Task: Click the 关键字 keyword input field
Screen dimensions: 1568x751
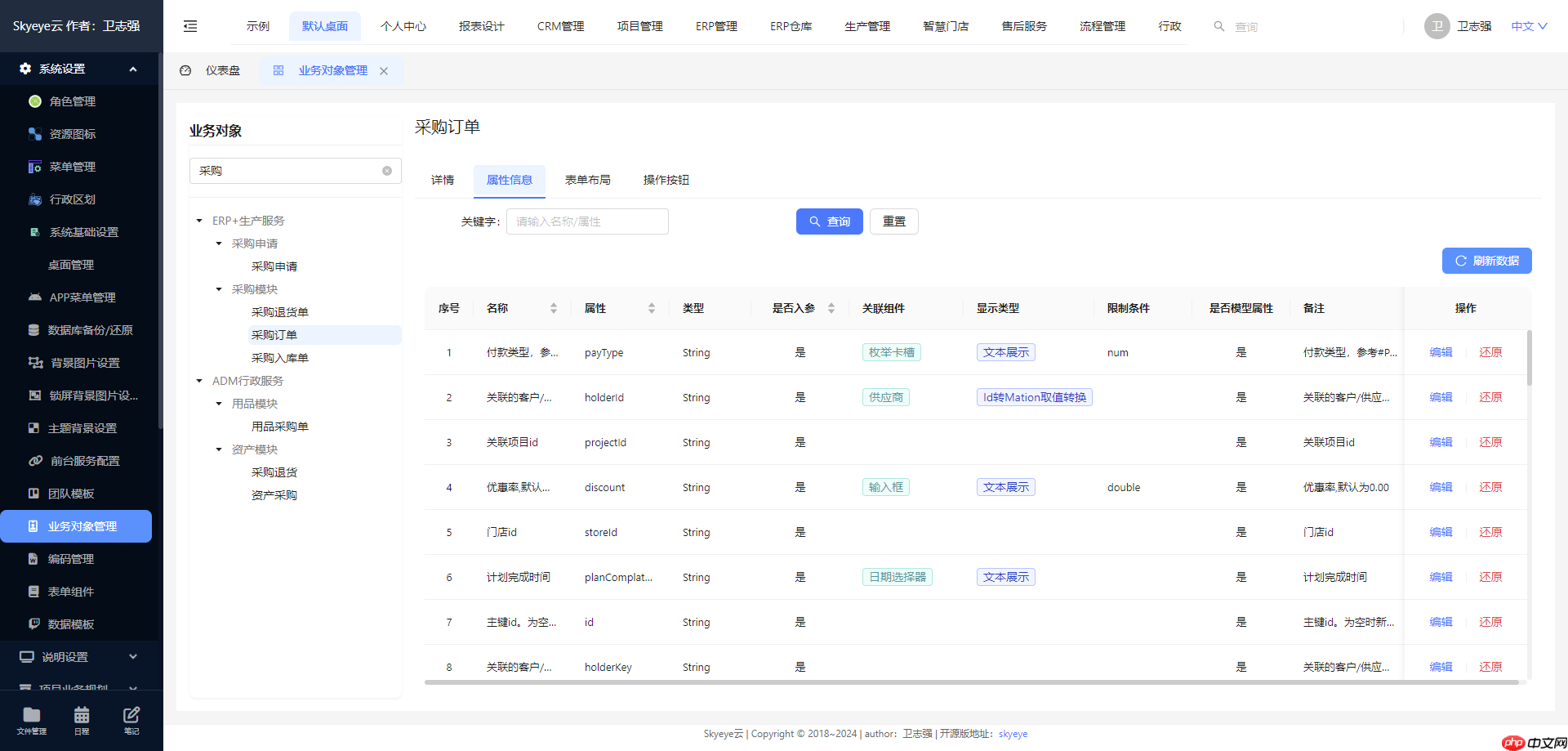Action: [x=587, y=221]
